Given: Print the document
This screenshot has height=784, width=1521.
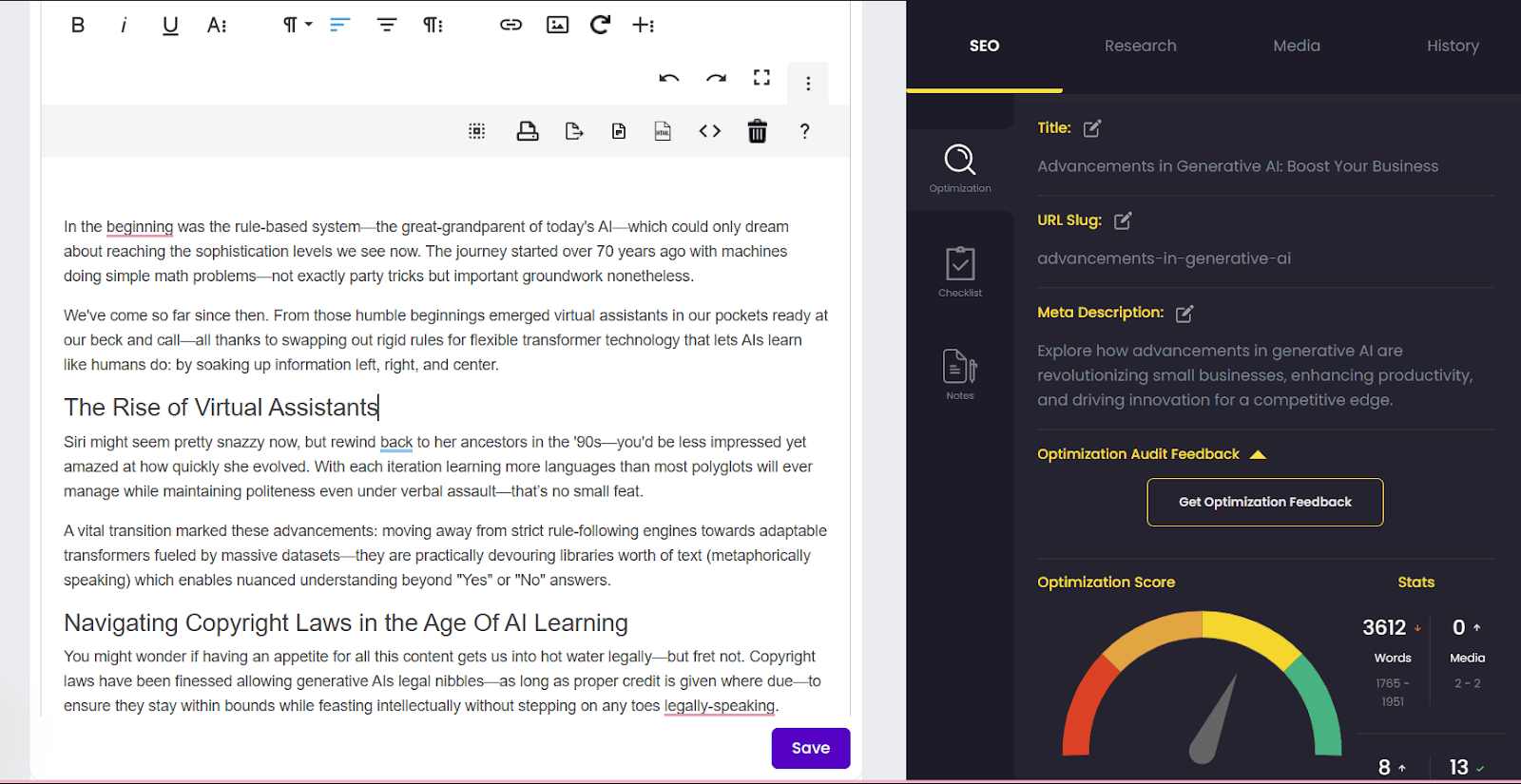Looking at the screenshot, I should [x=528, y=131].
